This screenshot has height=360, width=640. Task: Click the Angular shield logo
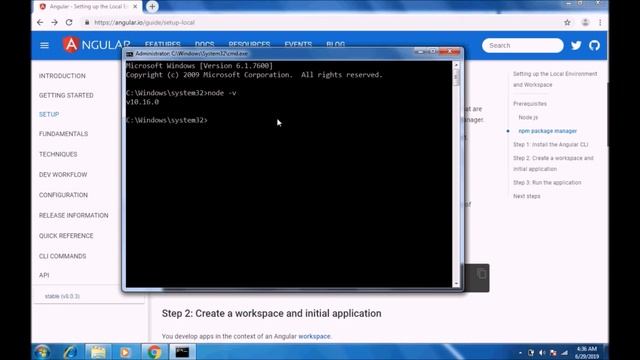71,45
